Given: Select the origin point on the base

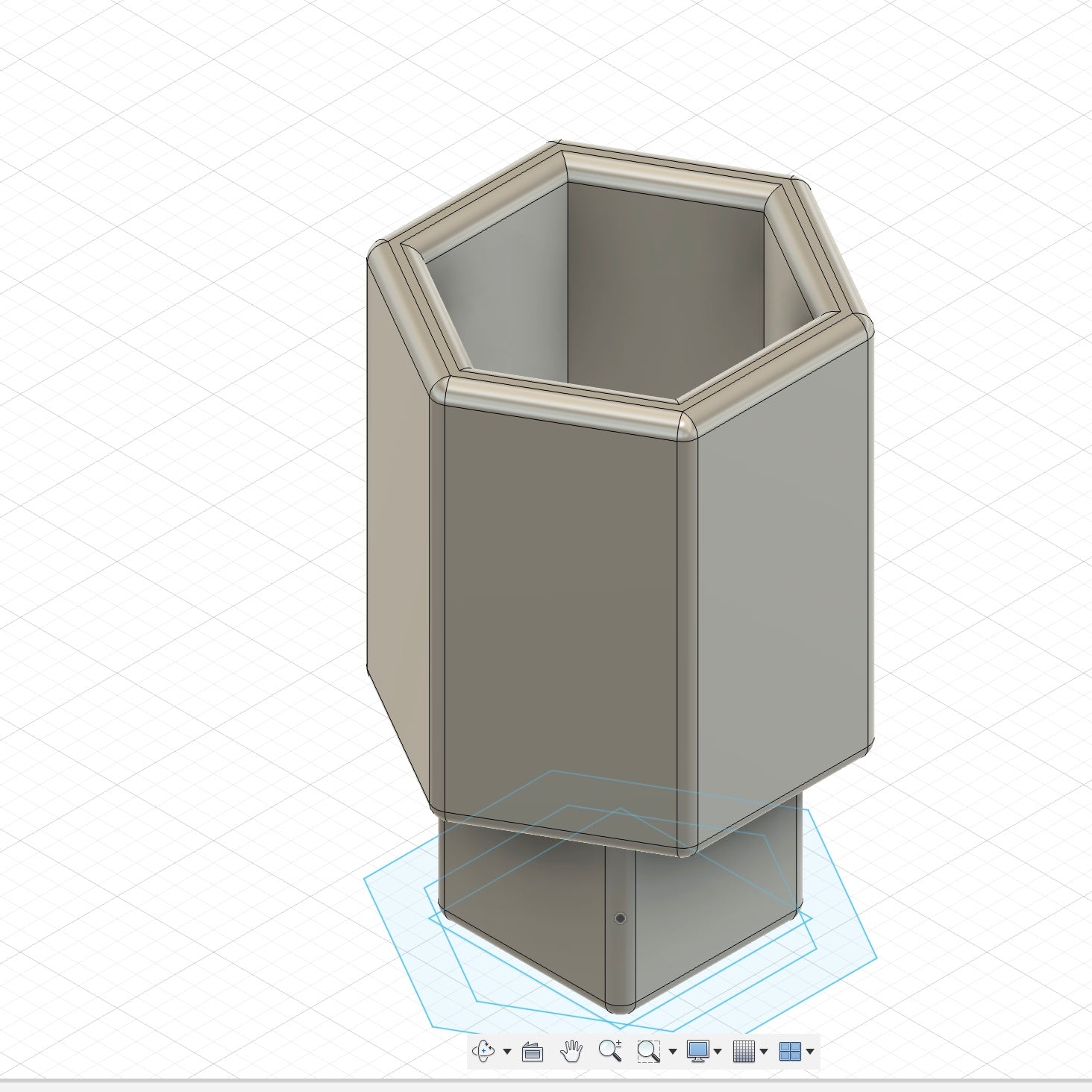Looking at the screenshot, I should click(620, 918).
